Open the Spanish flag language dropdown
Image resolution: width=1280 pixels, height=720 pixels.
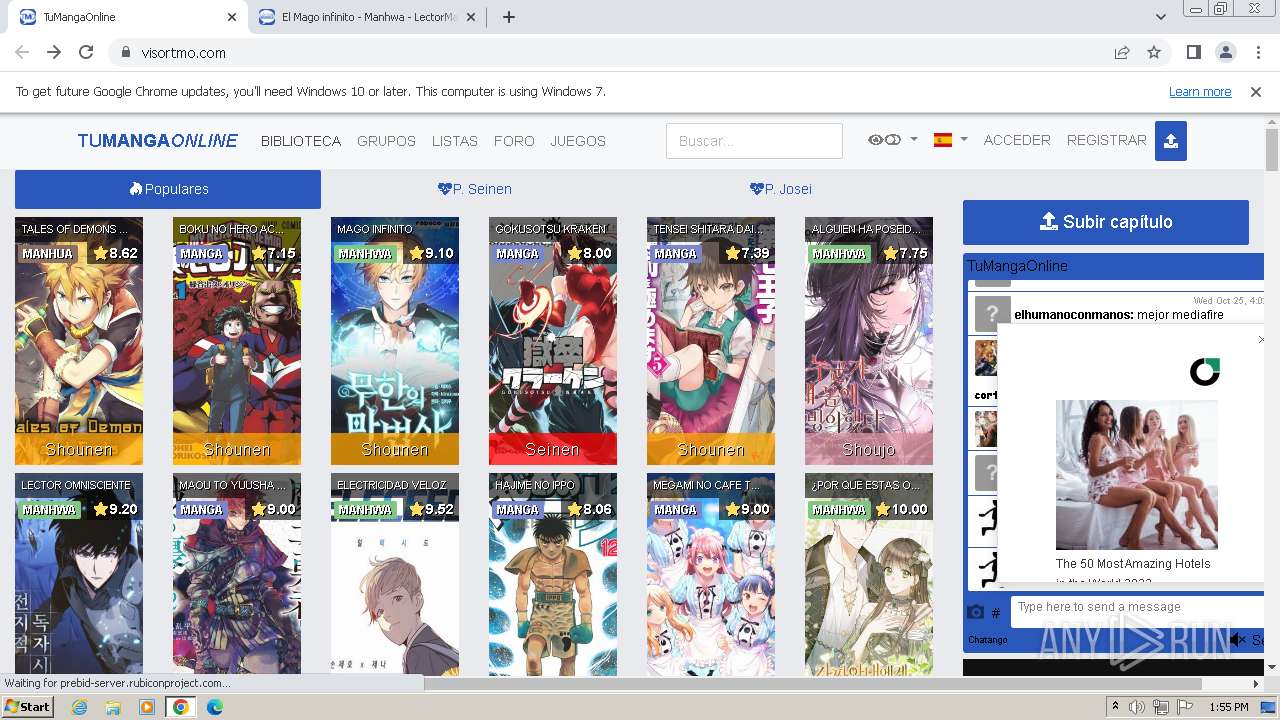pos(950,140)
